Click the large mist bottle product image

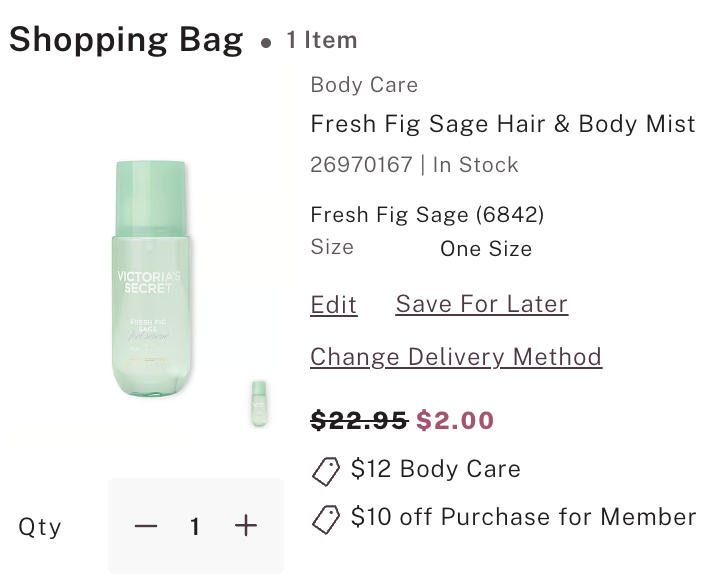click(150, 282)
